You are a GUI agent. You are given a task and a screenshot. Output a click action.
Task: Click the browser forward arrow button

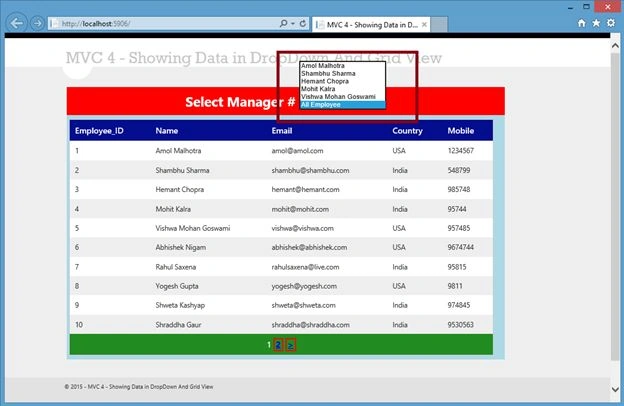point(37,23)
